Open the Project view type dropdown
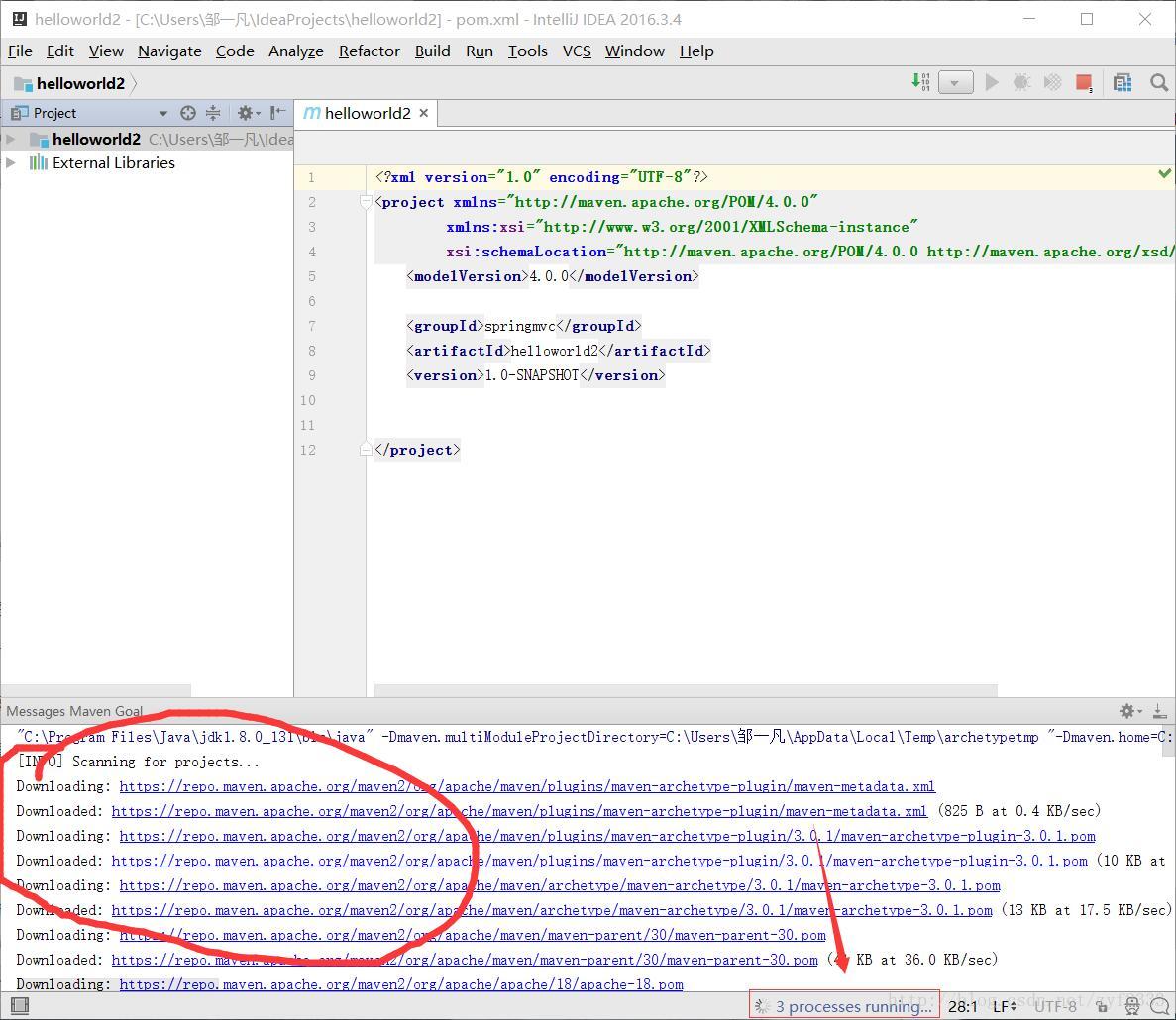Screen dimensions: 1176x1020 tap(162, 113)
